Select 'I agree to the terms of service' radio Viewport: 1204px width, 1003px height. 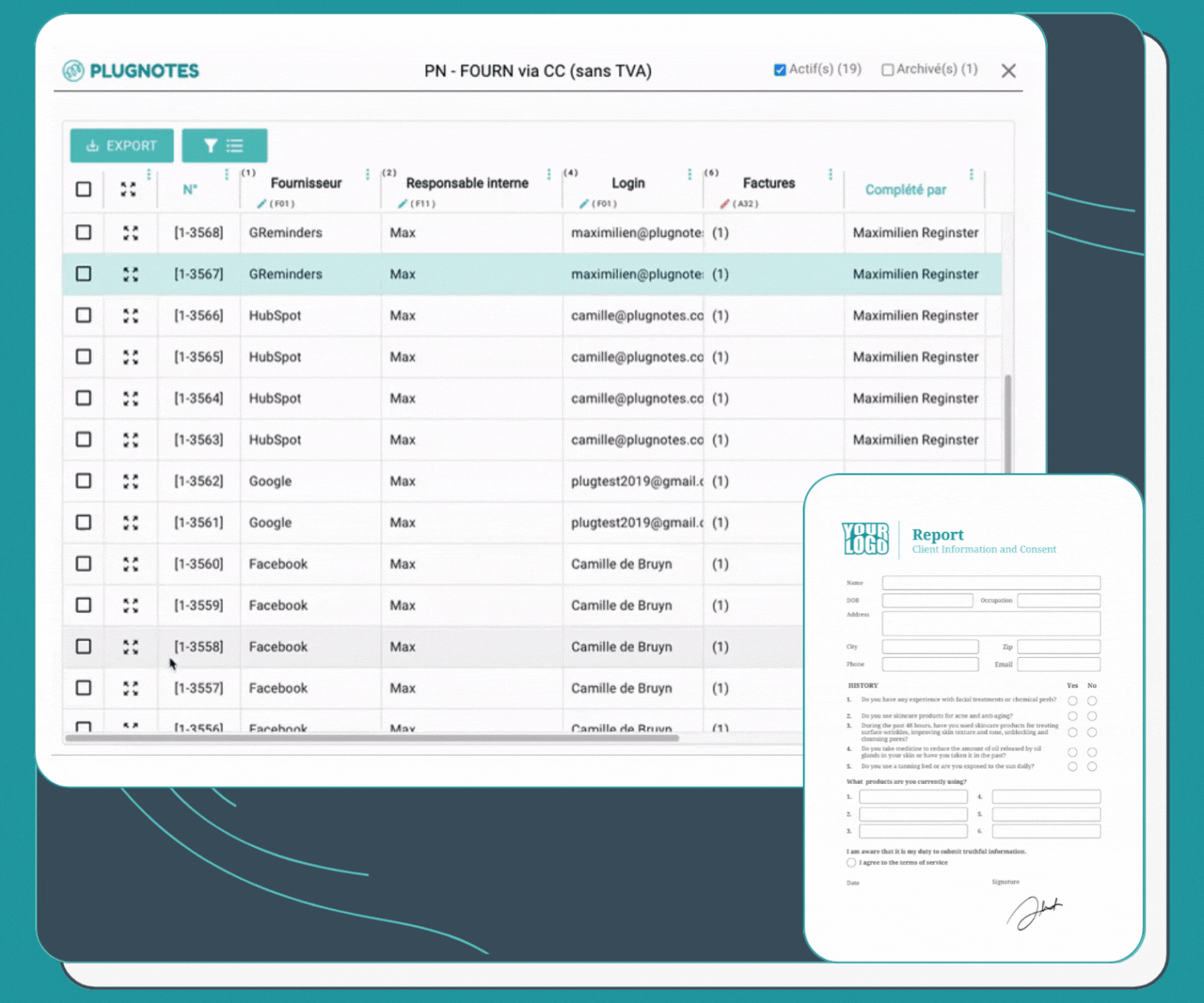tap(851, 863)
